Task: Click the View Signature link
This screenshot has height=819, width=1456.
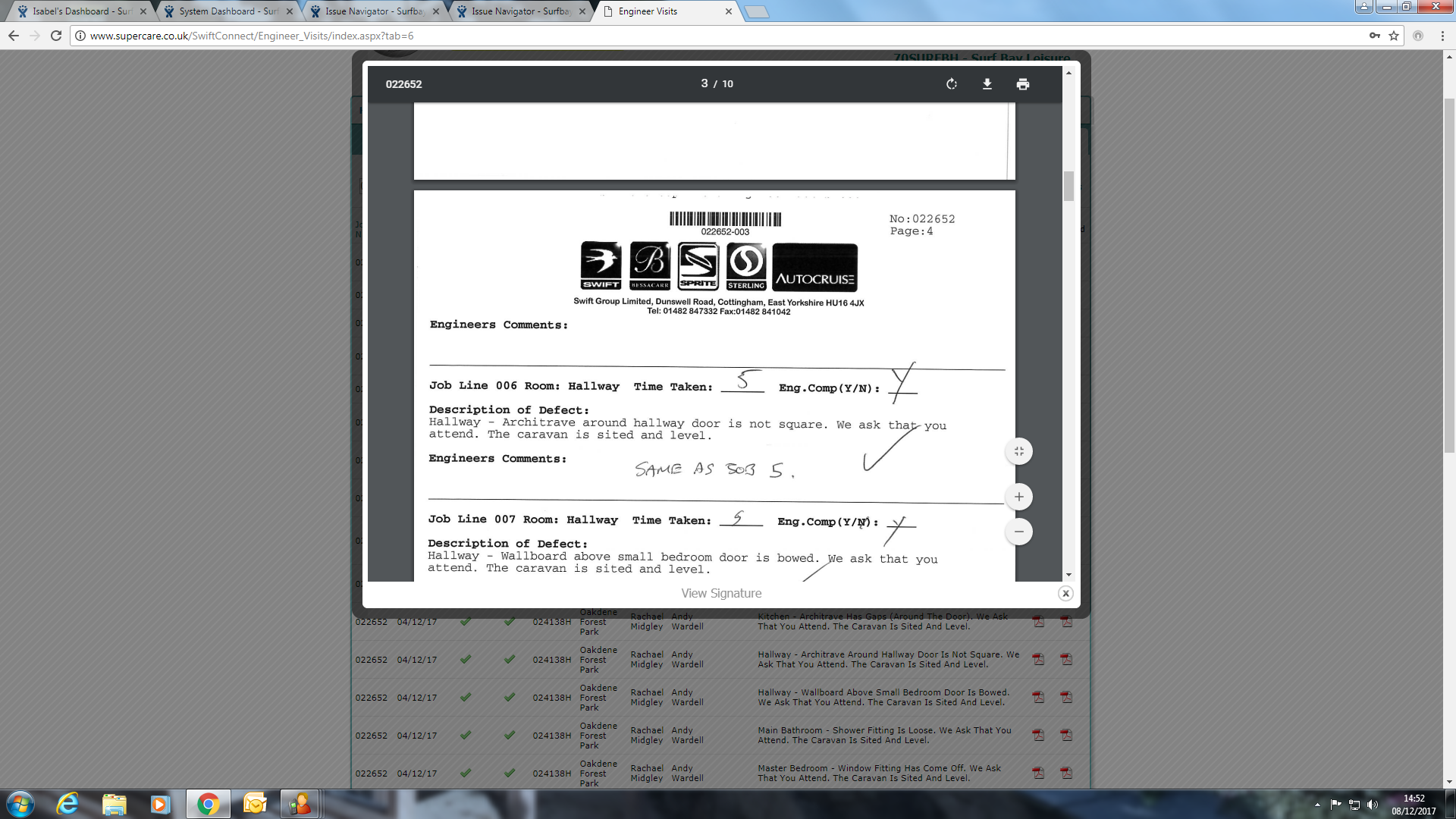Action: pyautogui.click(x=720, y=594)
